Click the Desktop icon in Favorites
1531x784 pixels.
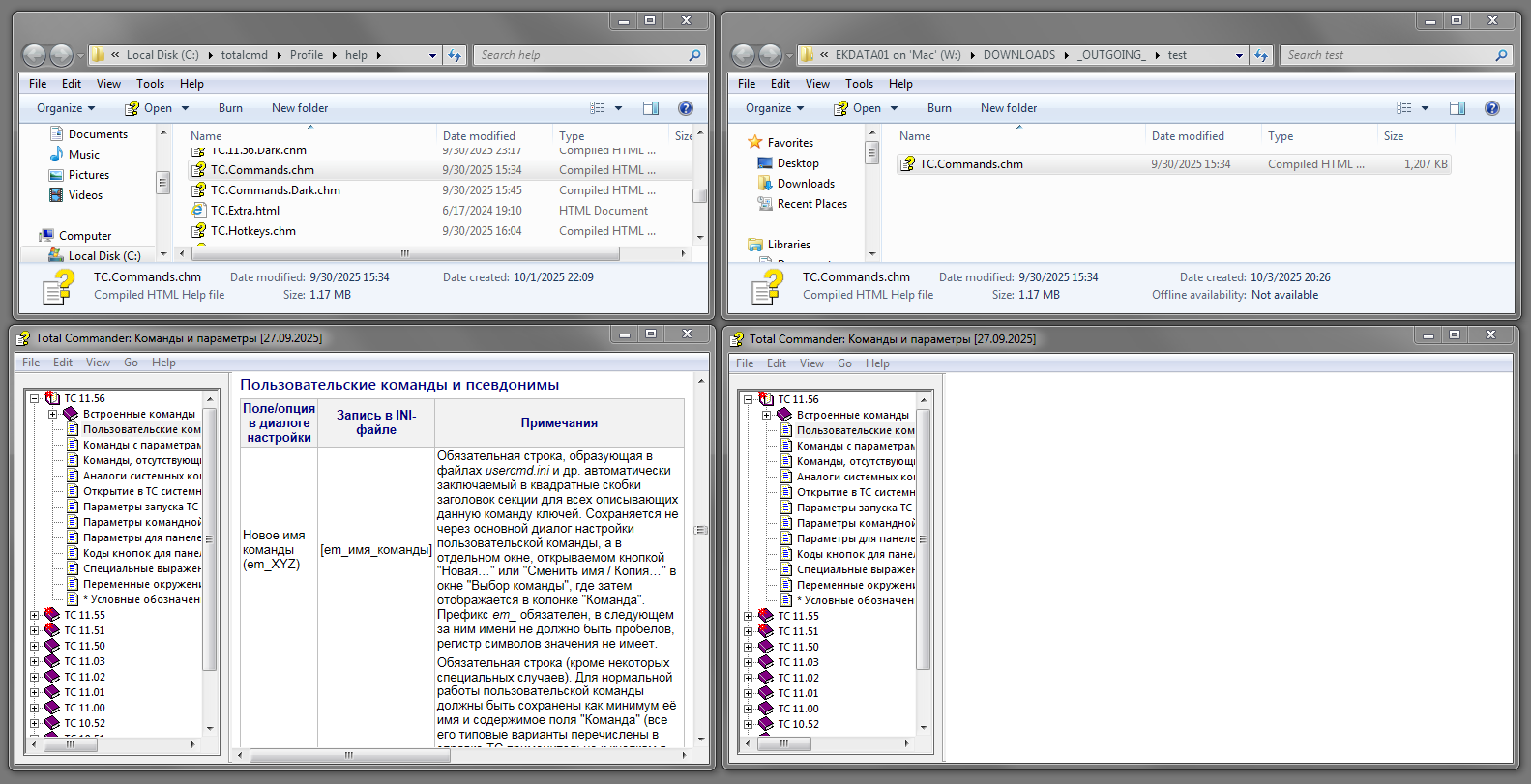(x=765, y=163)
